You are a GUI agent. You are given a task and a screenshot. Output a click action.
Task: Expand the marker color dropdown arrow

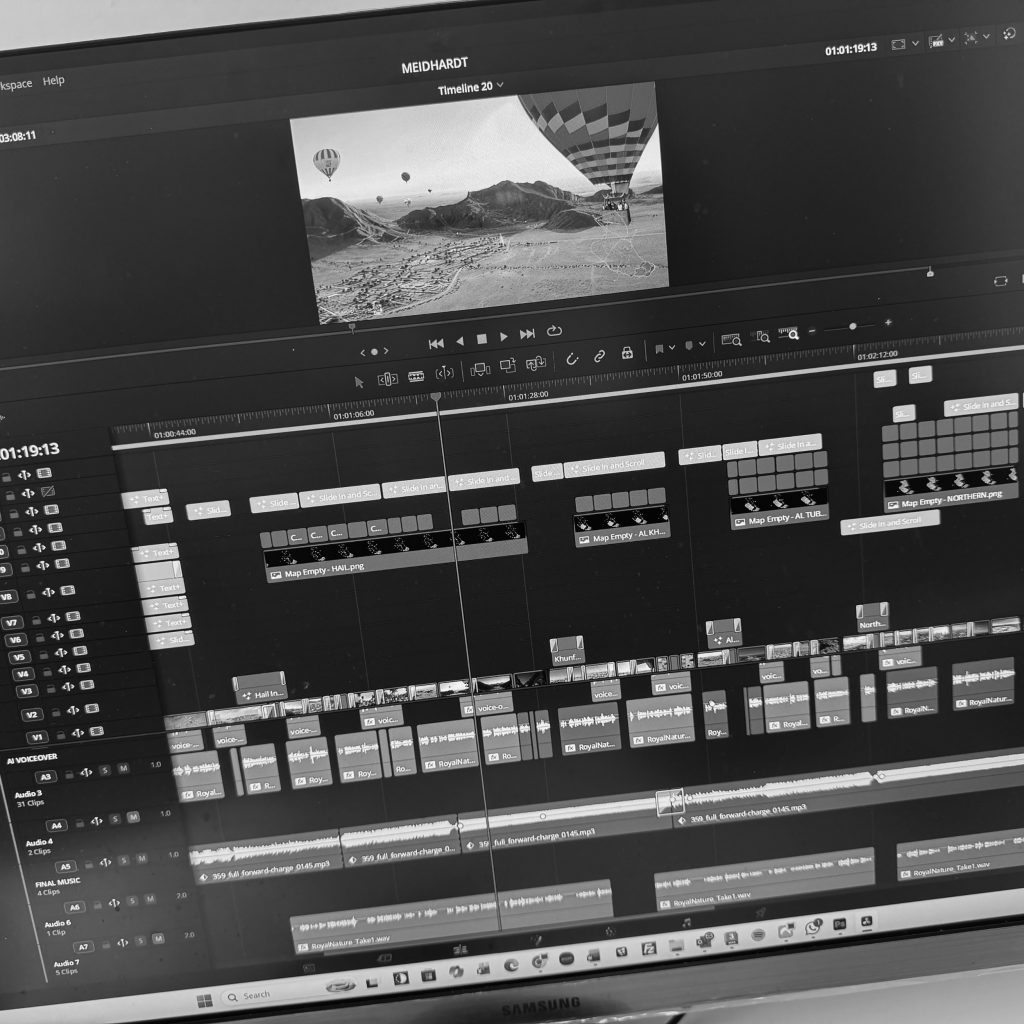click(702, 344)
